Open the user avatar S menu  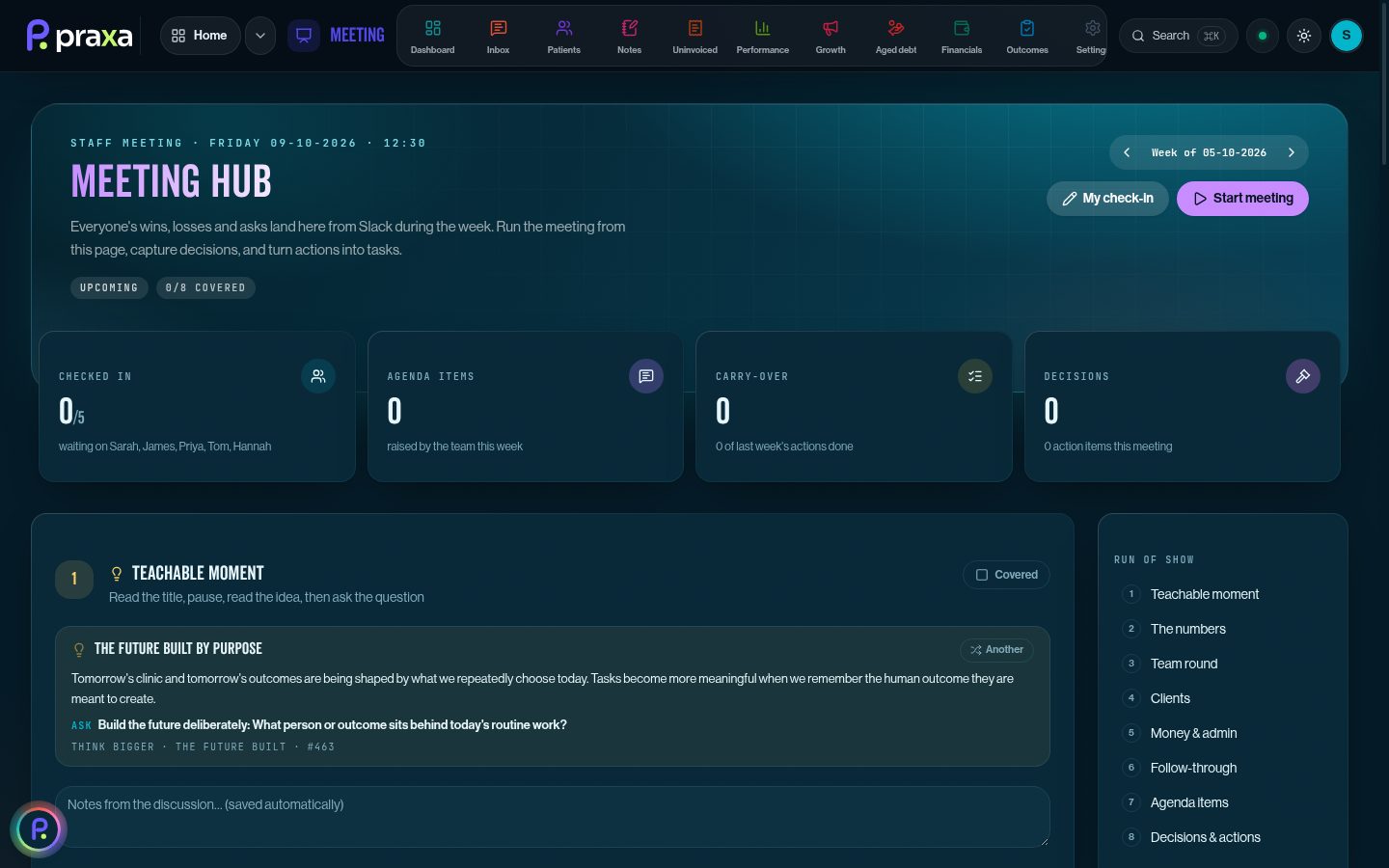tap(1347, 36)
